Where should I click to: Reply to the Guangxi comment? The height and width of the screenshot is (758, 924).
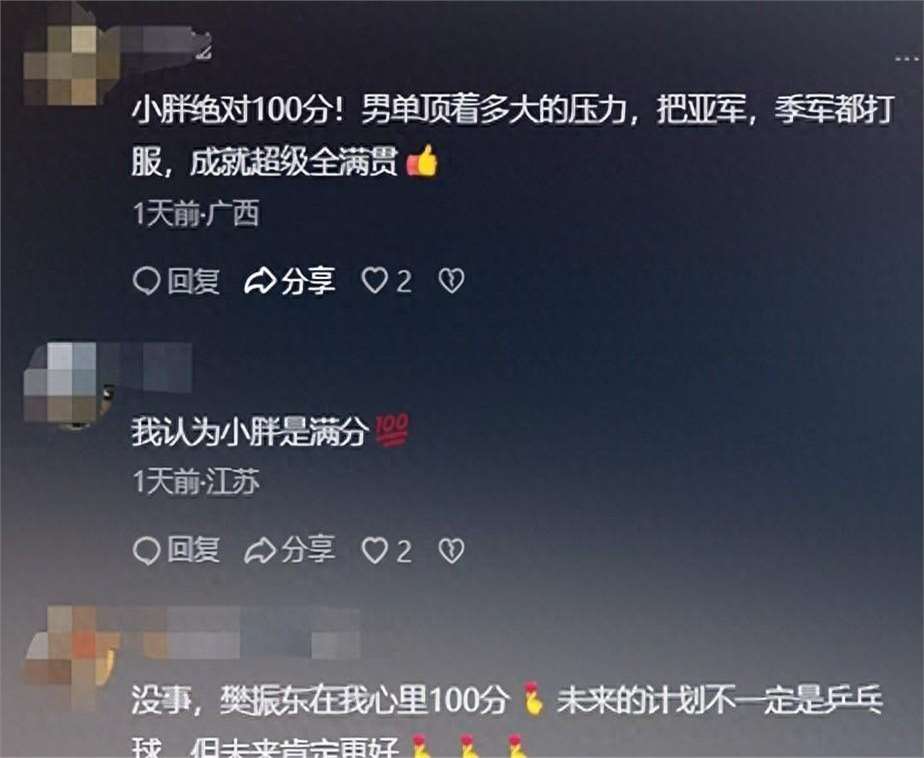click(177, 281)
